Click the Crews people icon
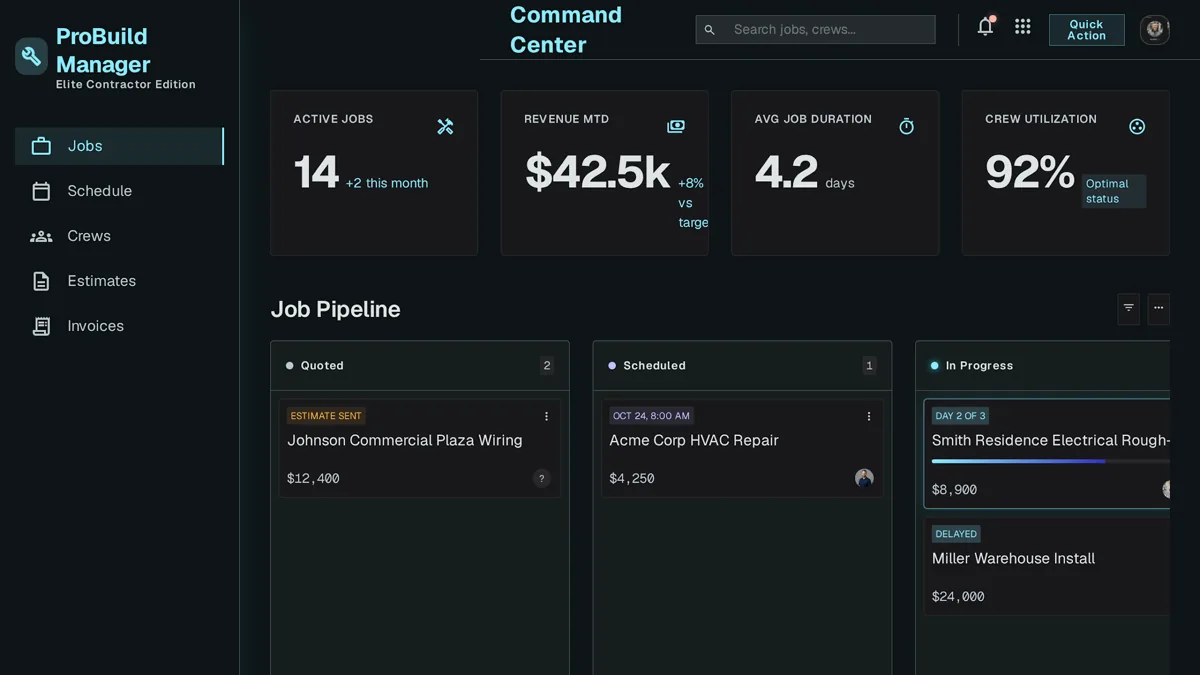Screen dimensions: 1200x675 pos(41,236)
